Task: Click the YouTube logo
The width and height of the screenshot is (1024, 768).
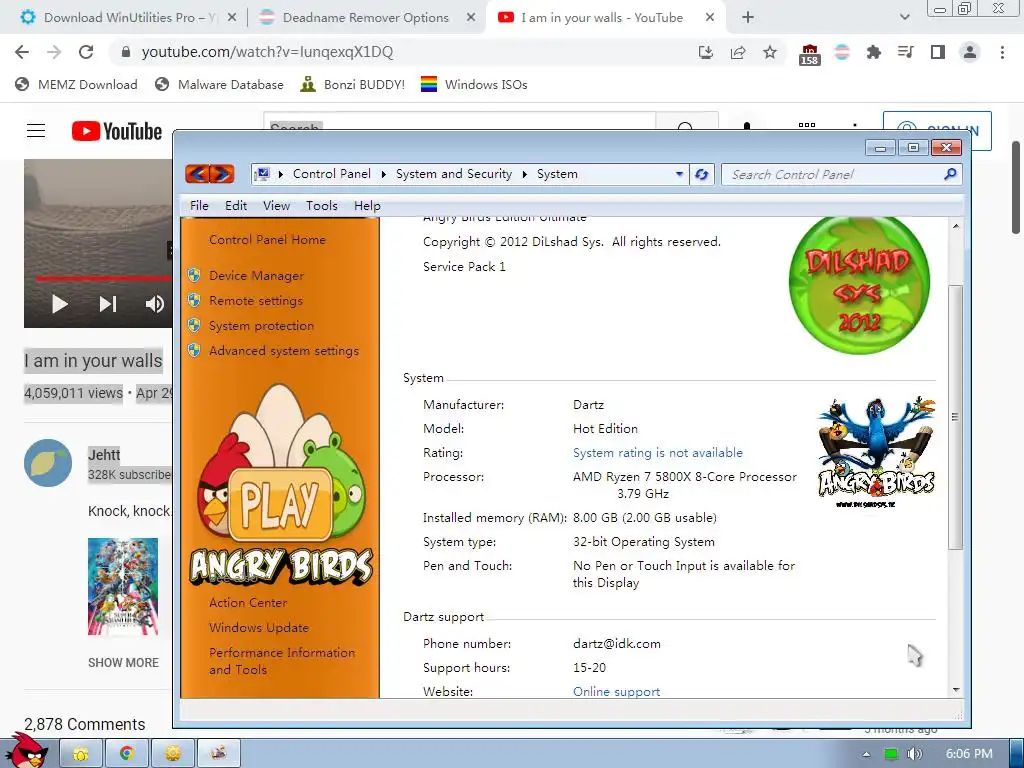Action: click(x=117, y=131)
